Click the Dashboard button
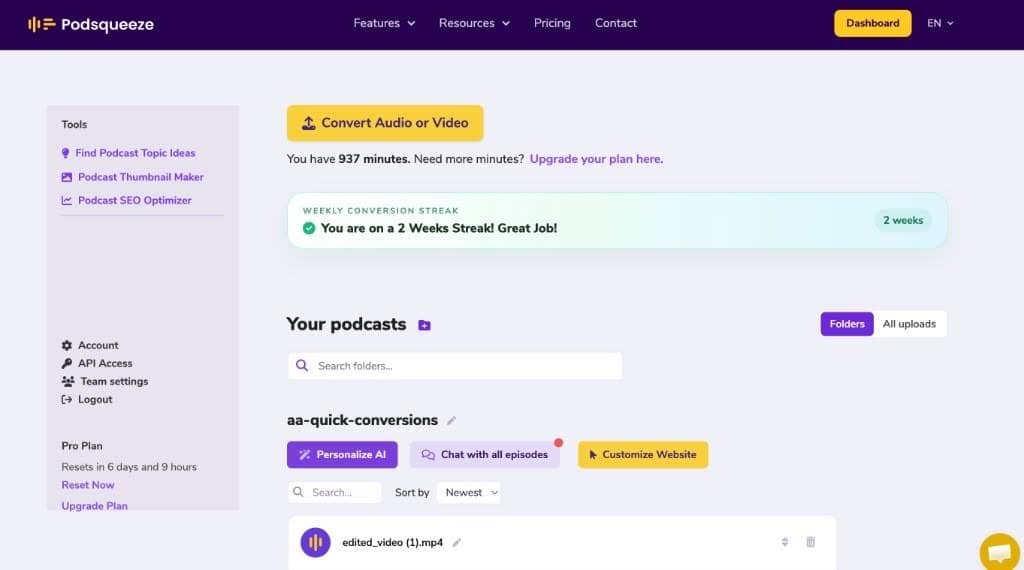This screenshot has width=1024, height=570. coord(872,24)
